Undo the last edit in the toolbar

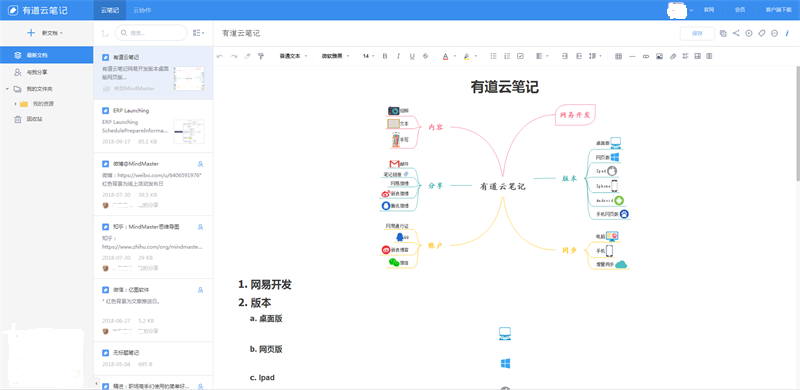220,56
